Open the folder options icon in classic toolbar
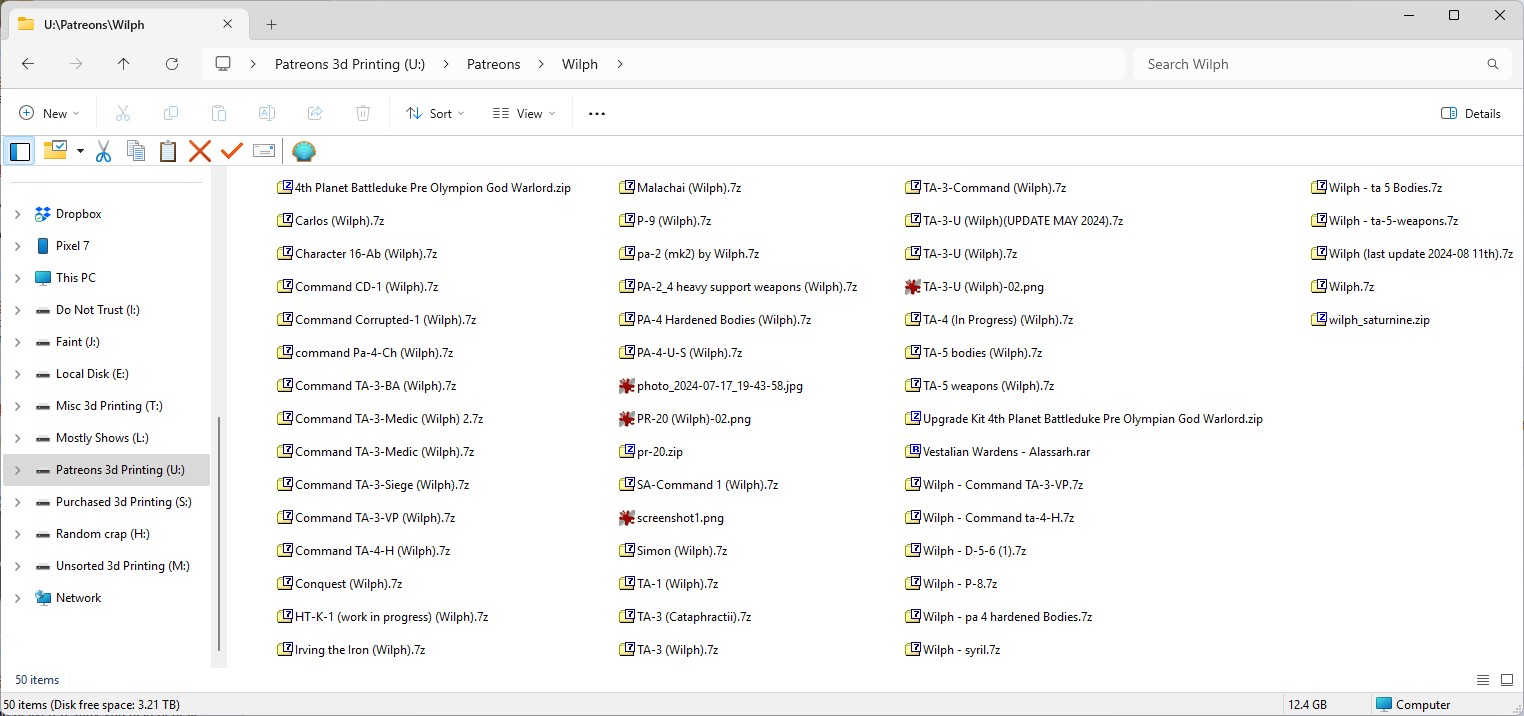The height and width of the screenshot is (716, 1524). [54, 151]
